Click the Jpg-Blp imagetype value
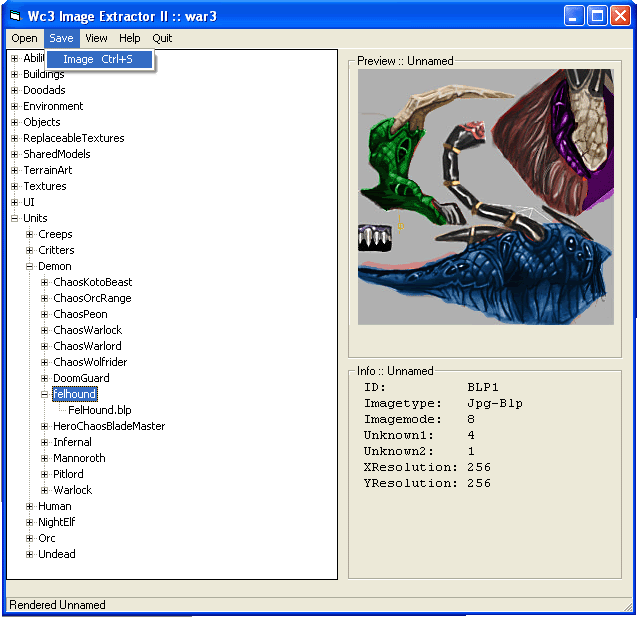638x618 pixels. (x=495, y=404)
